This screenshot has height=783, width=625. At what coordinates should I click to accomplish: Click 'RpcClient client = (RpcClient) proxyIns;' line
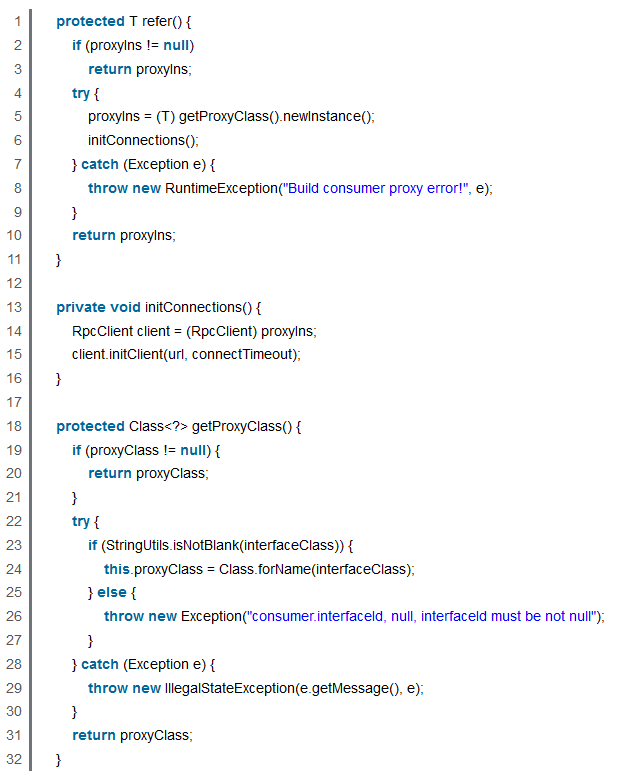194,331
